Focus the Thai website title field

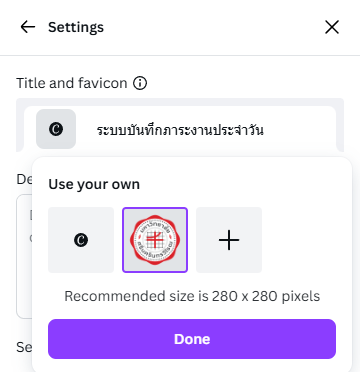click(x=180, y=129)
